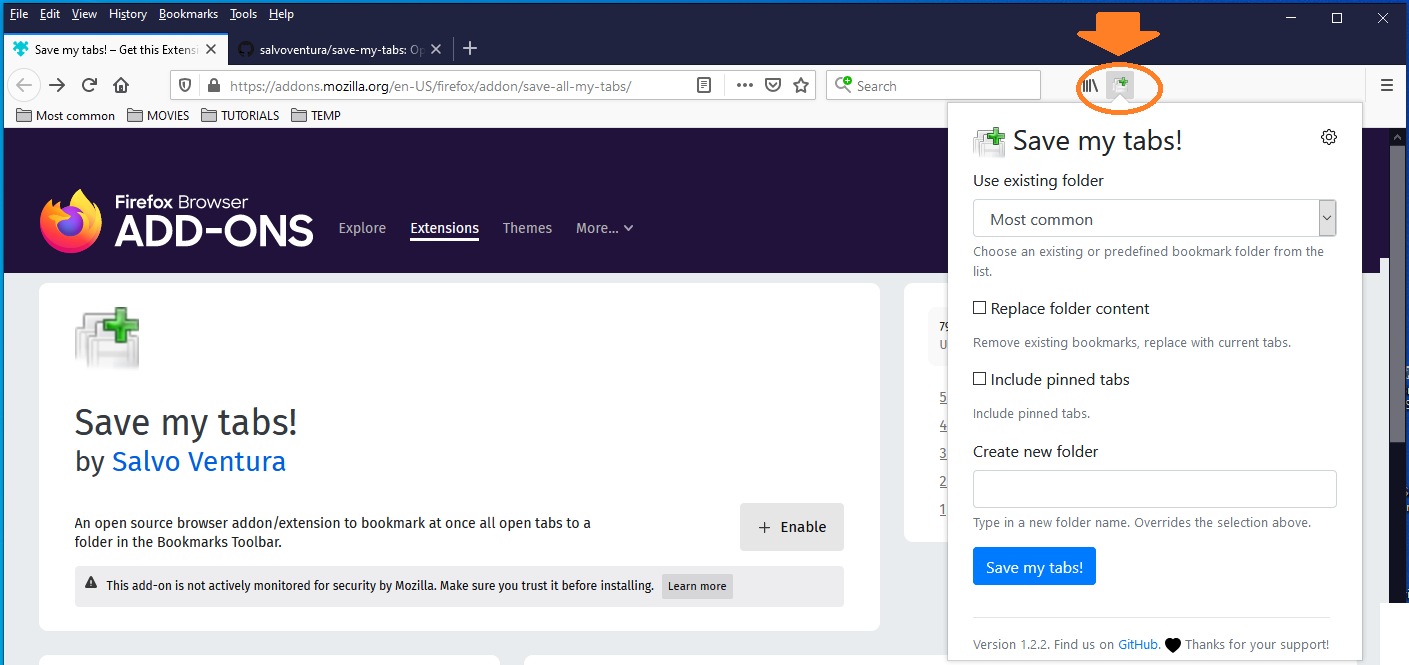Enable Include pinned tabs checkbox

(x=980, y=379)
